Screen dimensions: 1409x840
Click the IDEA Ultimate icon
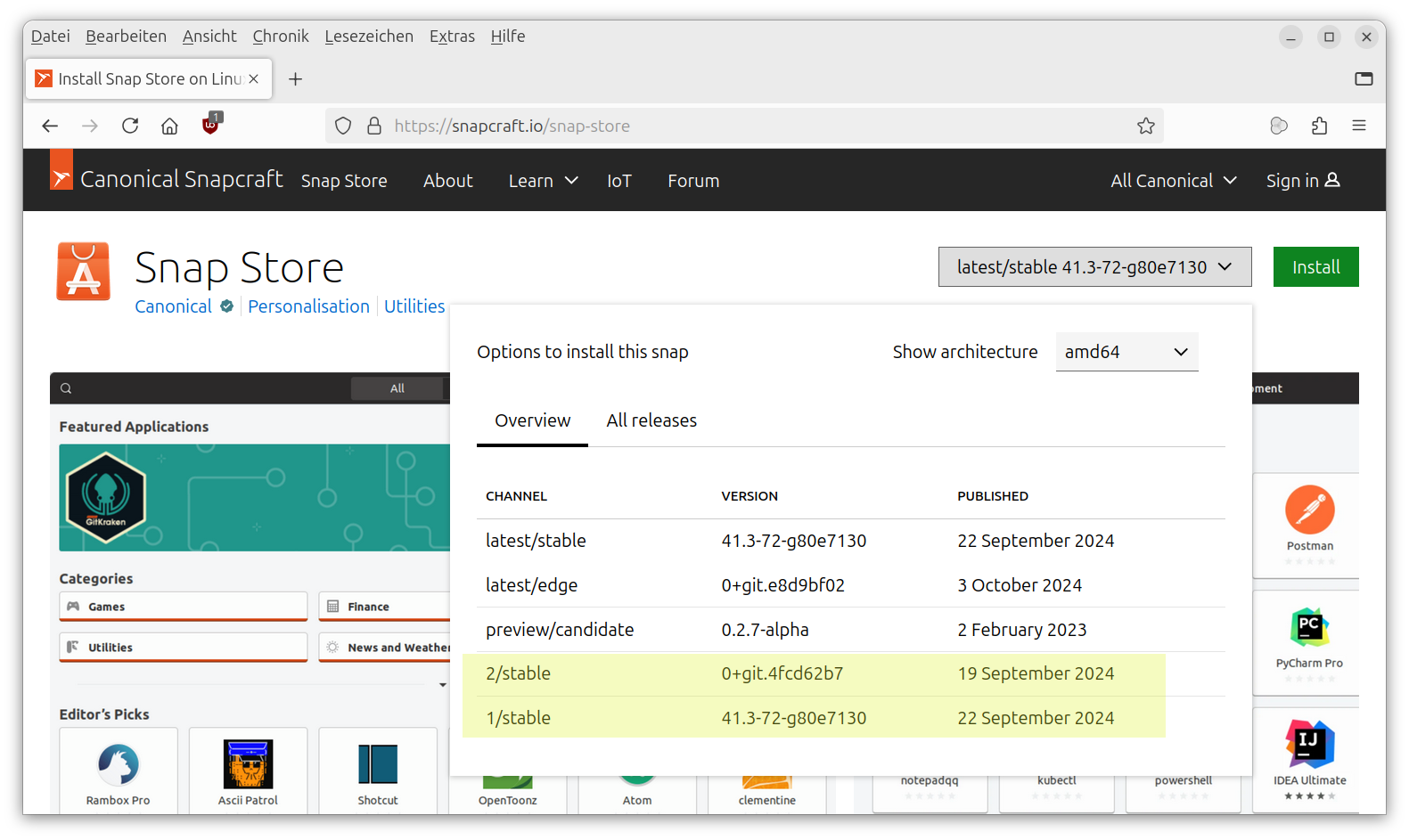(x=1309, y=744)
